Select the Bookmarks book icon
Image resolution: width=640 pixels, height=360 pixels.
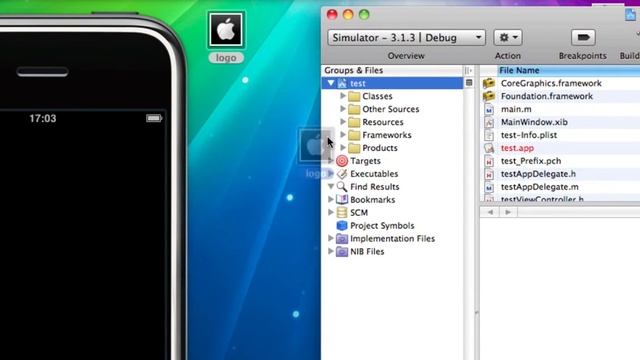tap(342, 200)
